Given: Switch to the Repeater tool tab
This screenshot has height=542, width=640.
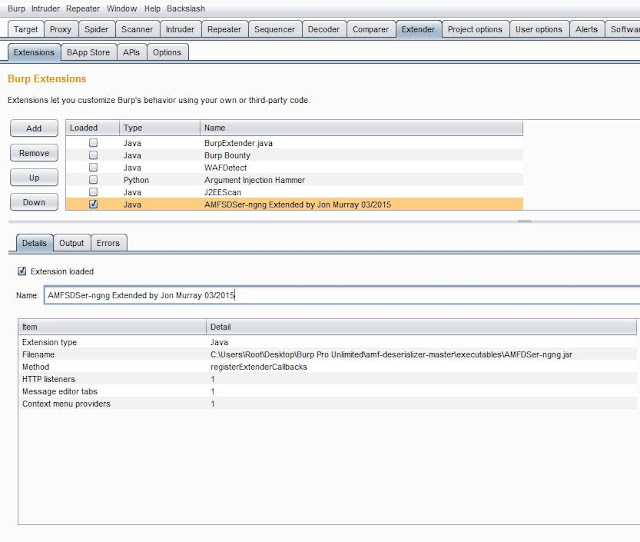Looking at the screenshot, I should click(x=224, y=29).
